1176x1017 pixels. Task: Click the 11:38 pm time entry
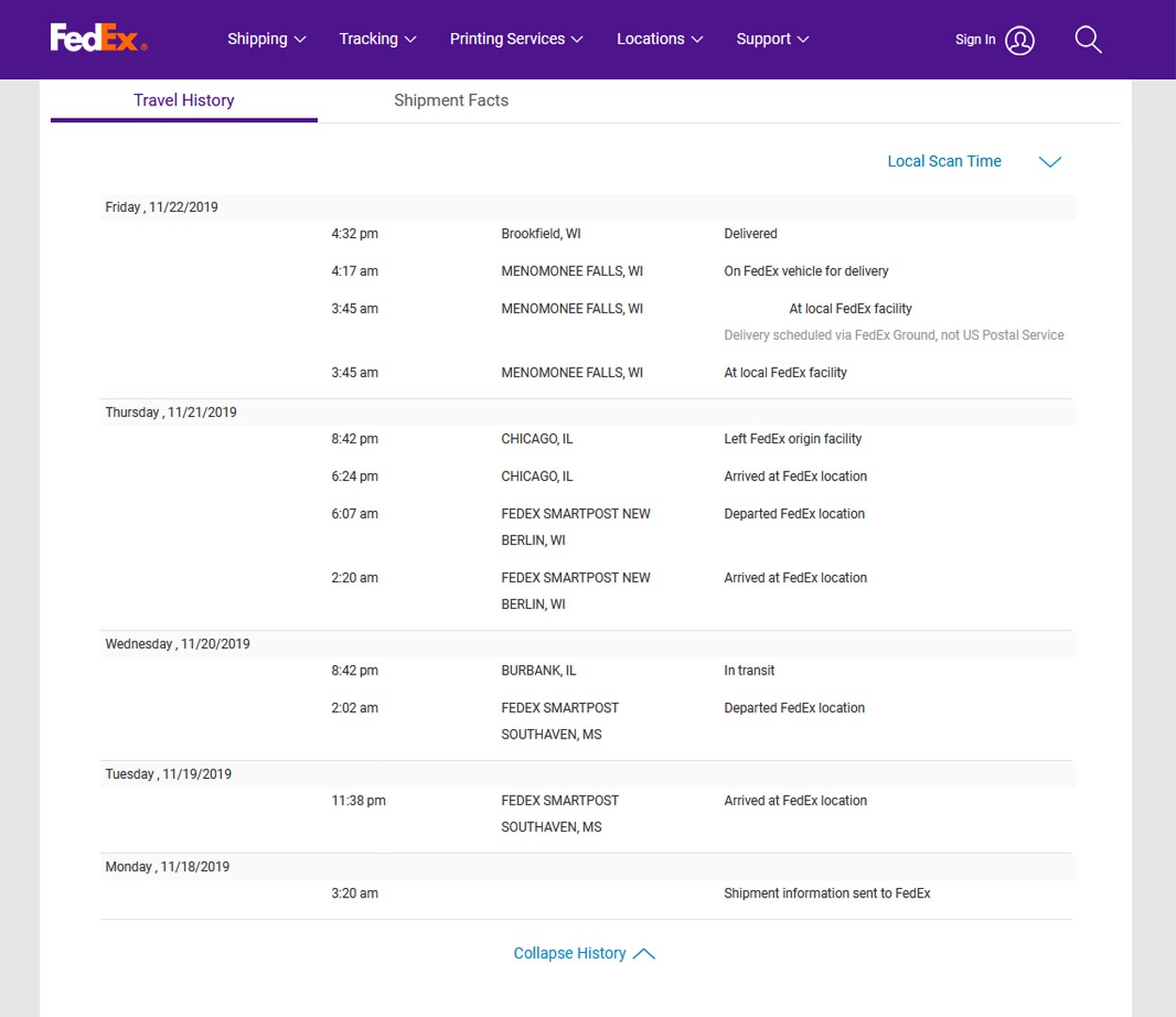(358, 801)
